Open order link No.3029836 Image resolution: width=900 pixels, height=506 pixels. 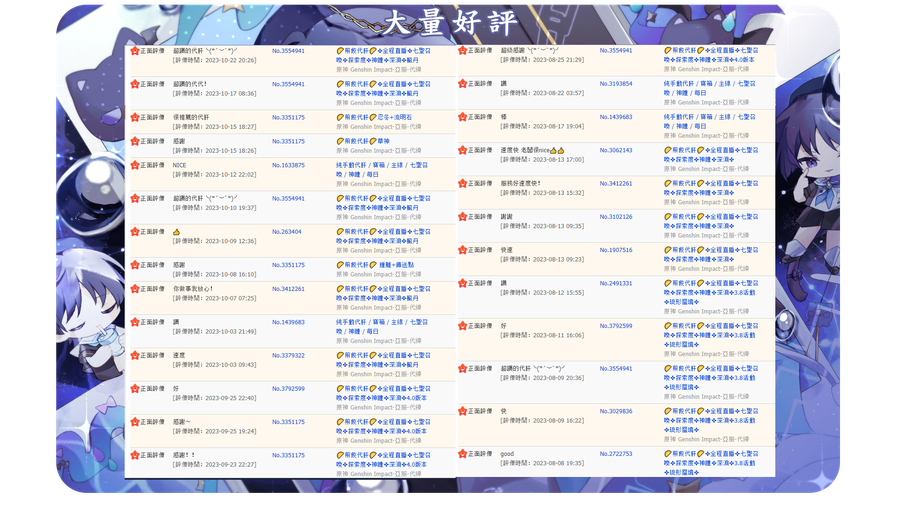(x=616, y=411)
